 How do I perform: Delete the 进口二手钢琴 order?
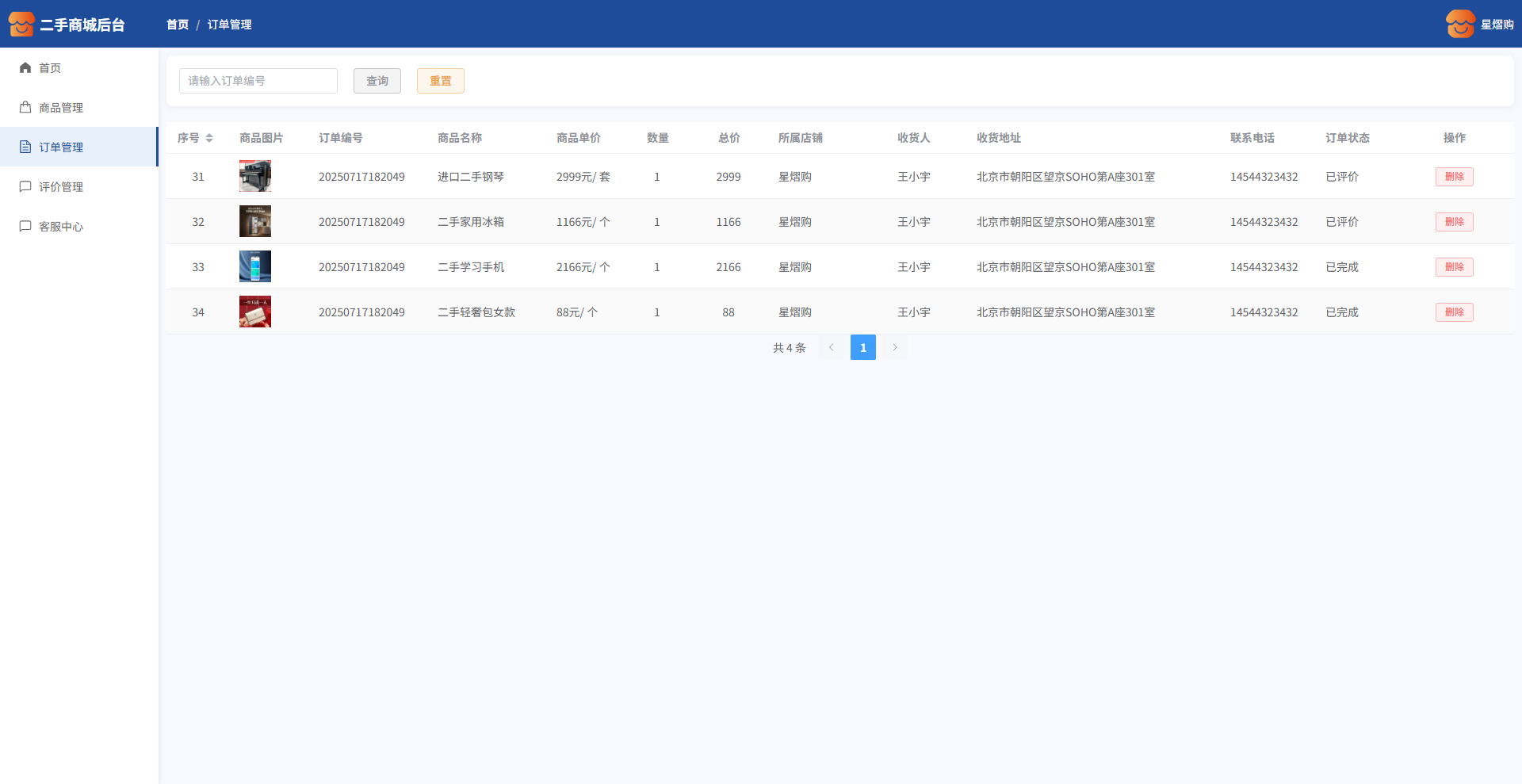tap(1454, 177)
